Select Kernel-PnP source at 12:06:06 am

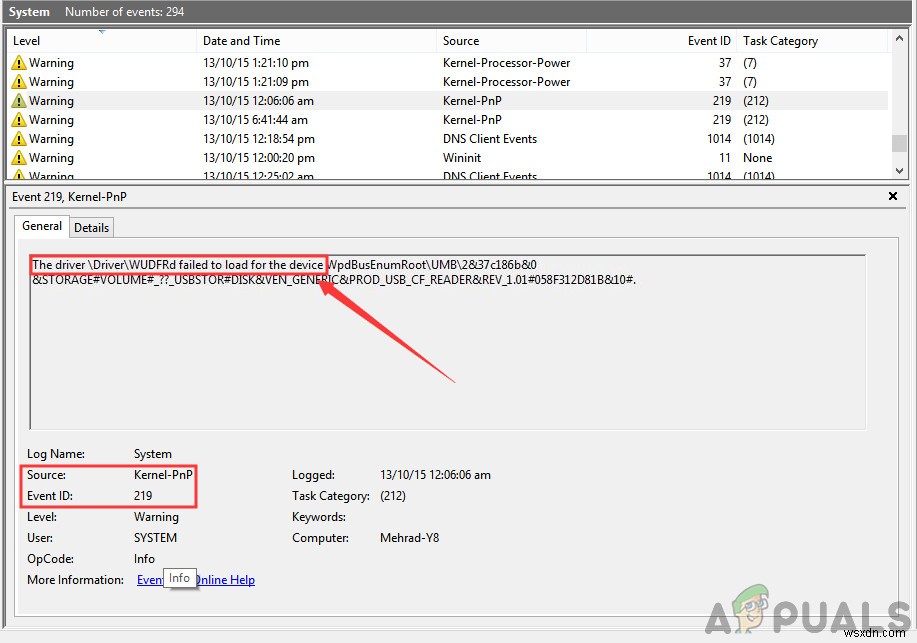pyautogui.click(x=472, y=101)
